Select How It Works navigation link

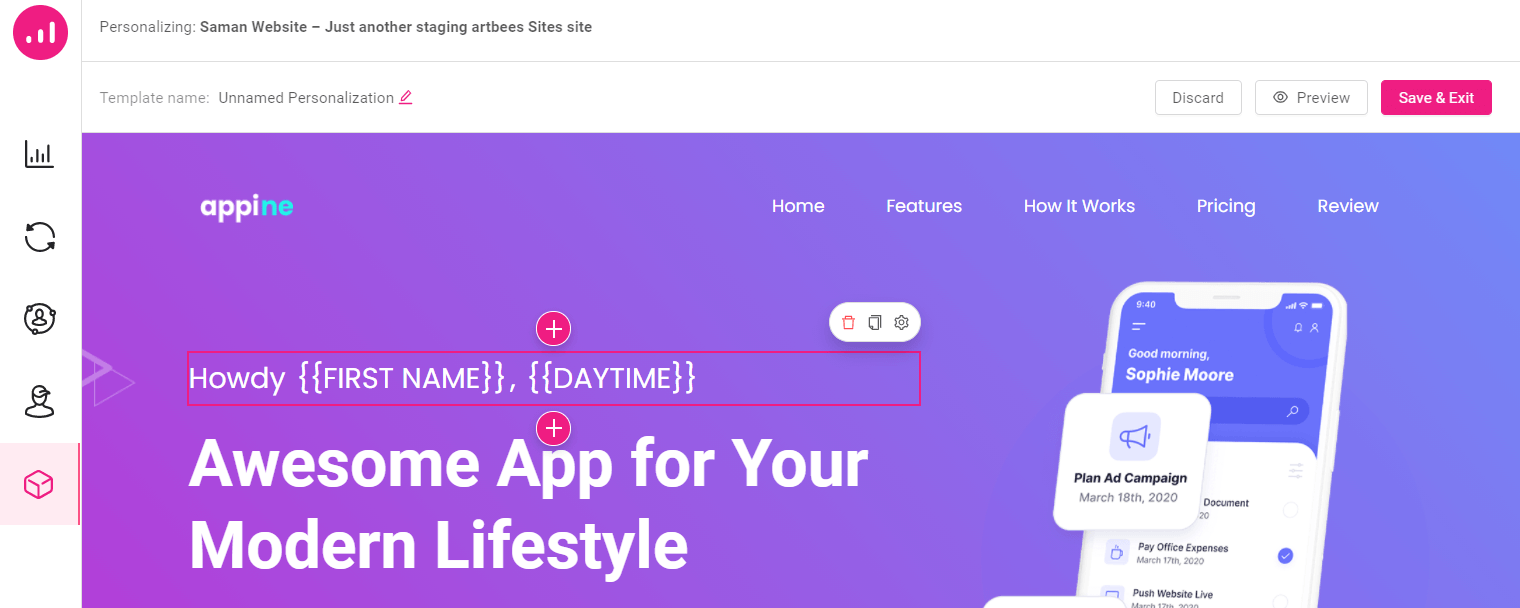(1079, 206)
